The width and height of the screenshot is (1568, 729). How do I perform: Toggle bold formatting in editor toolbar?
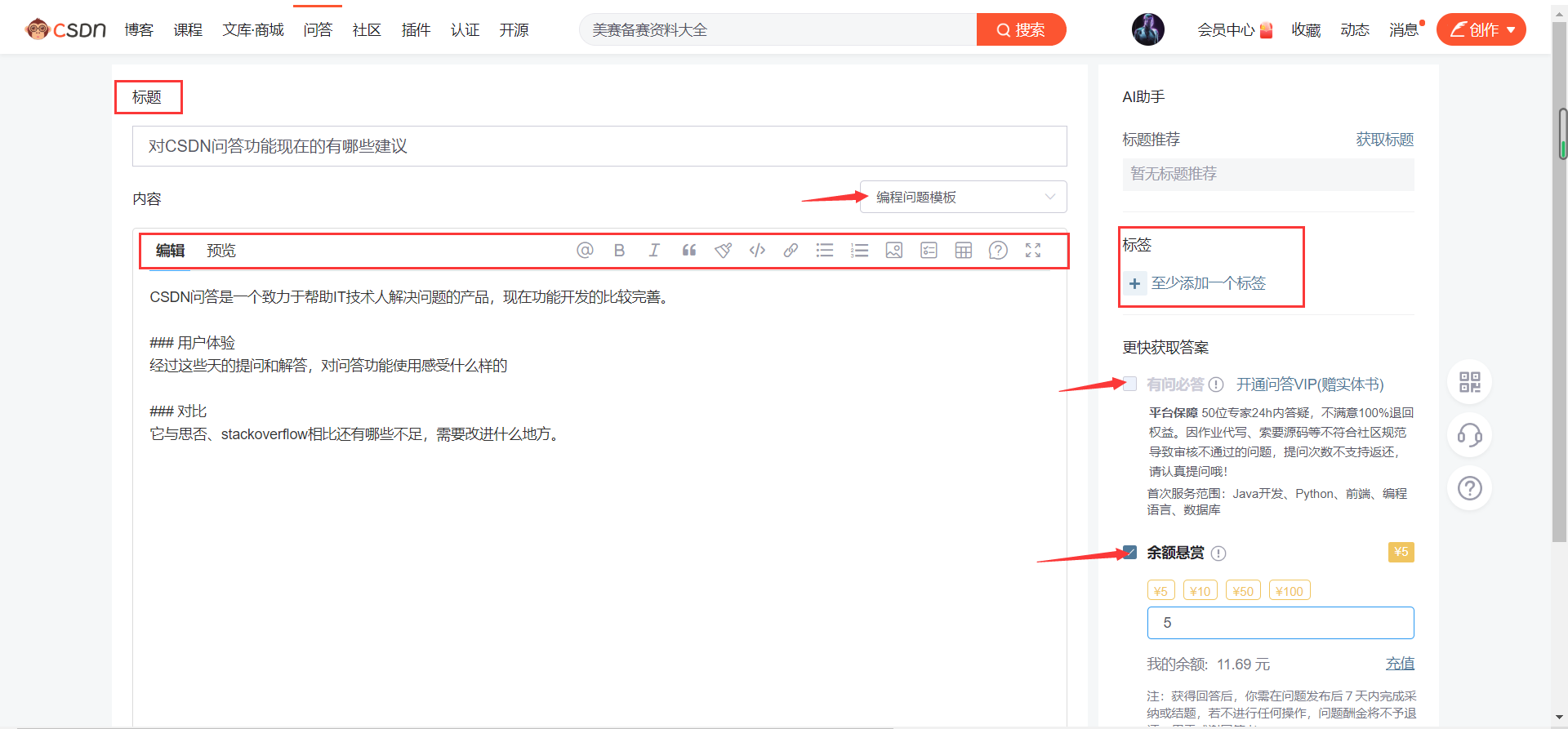point(620,251)
